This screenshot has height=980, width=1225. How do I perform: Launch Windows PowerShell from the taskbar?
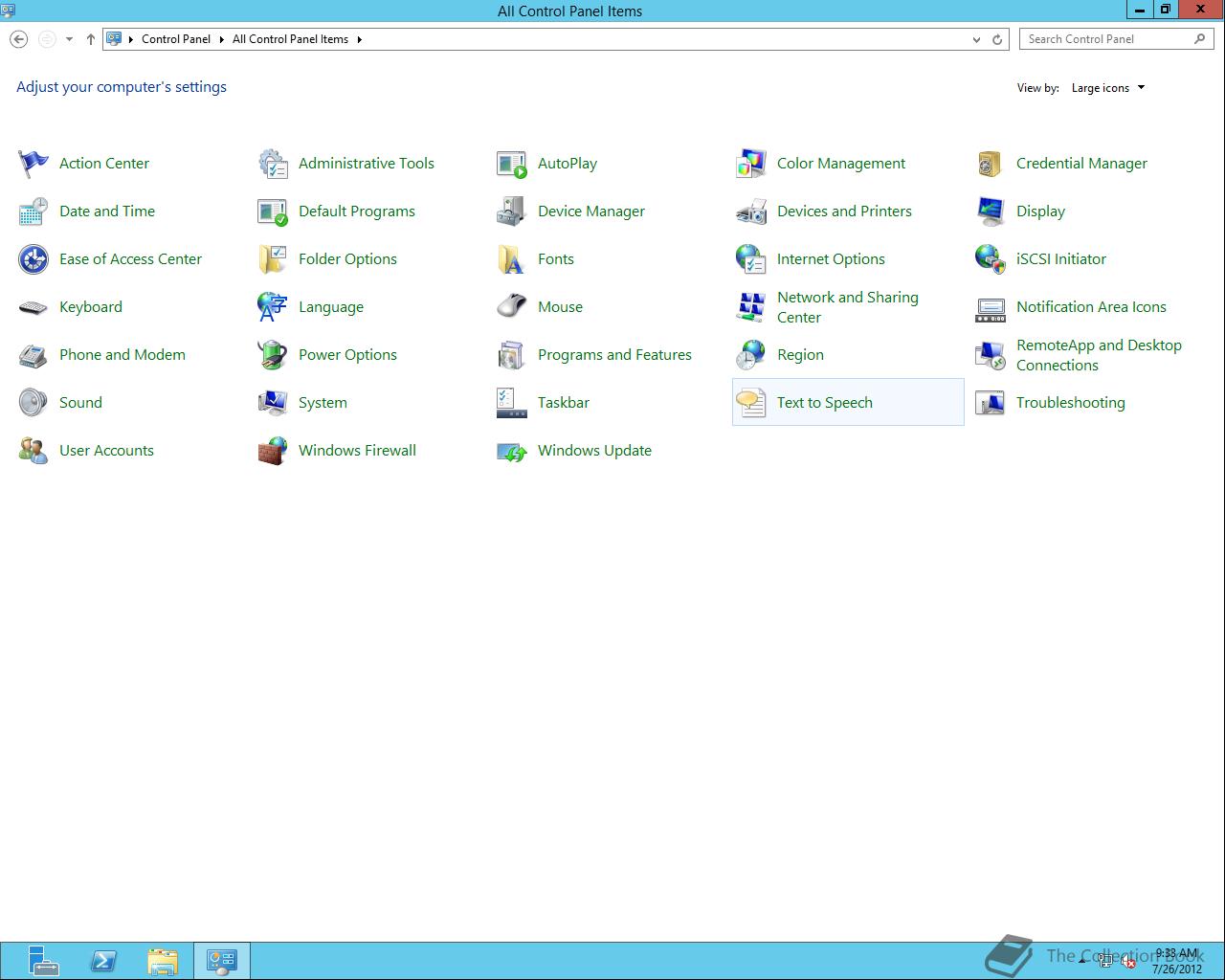click(x=103, y=961)
